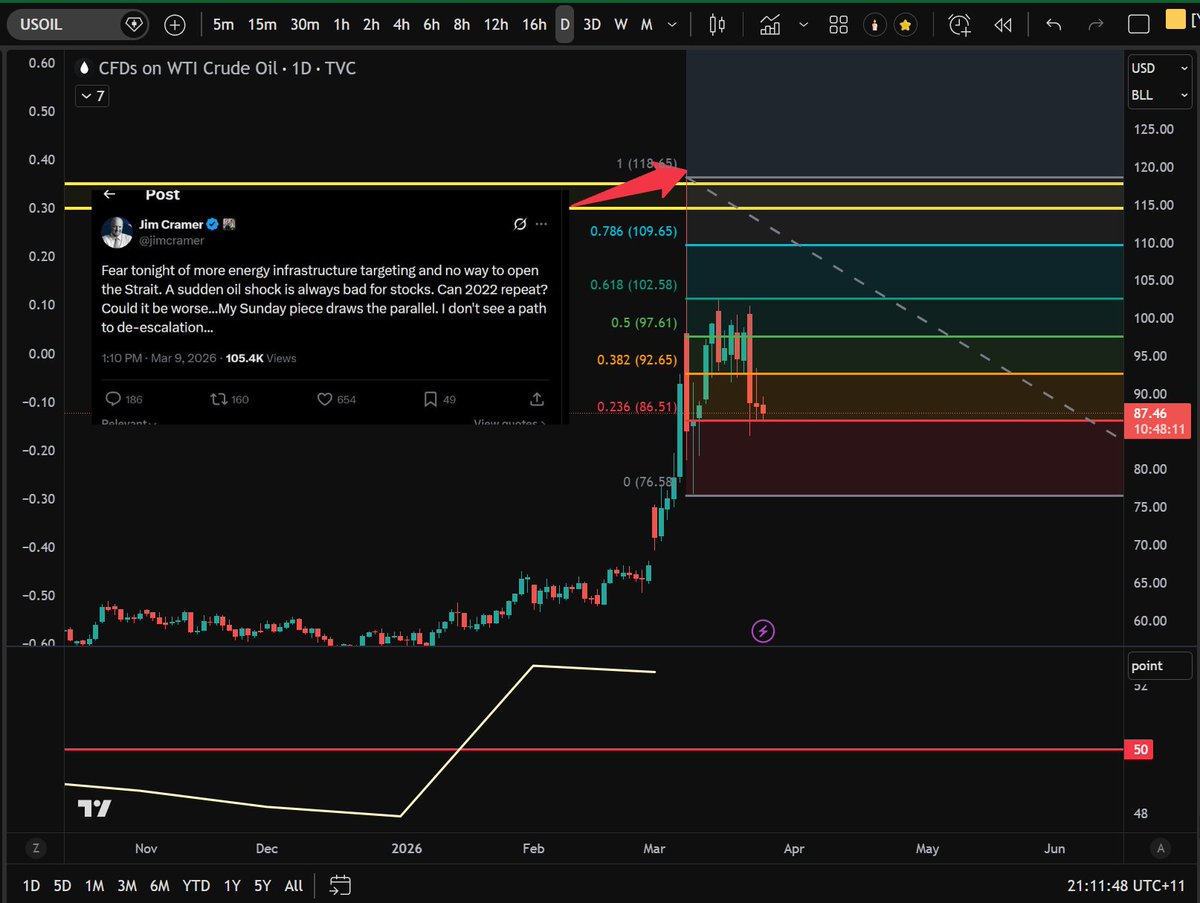1200x903 pixels.
Task: Set the chart interval to 8h
Action: click(461, 25)
